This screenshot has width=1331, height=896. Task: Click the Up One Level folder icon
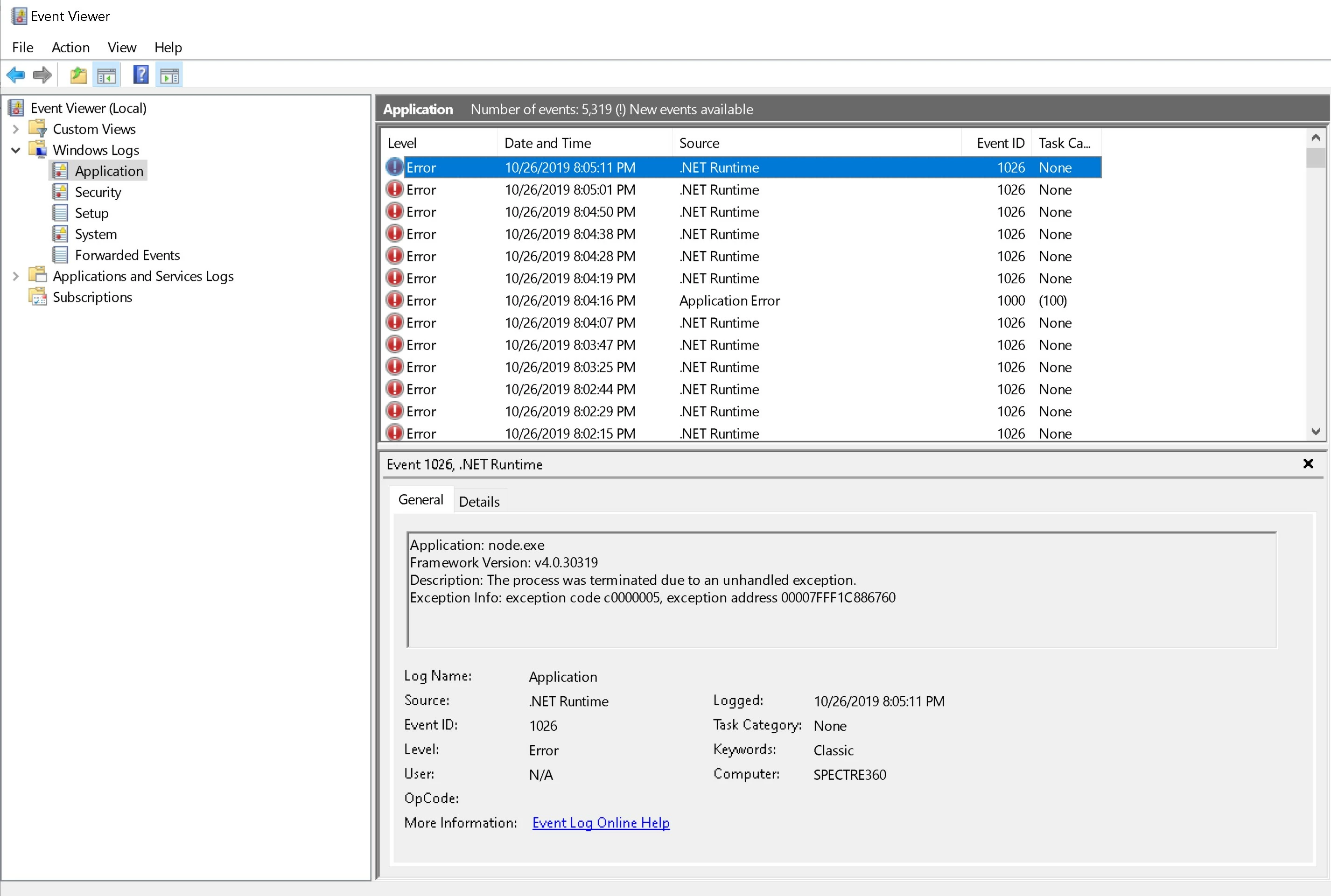pyautogui.click(x=78, y=75)
